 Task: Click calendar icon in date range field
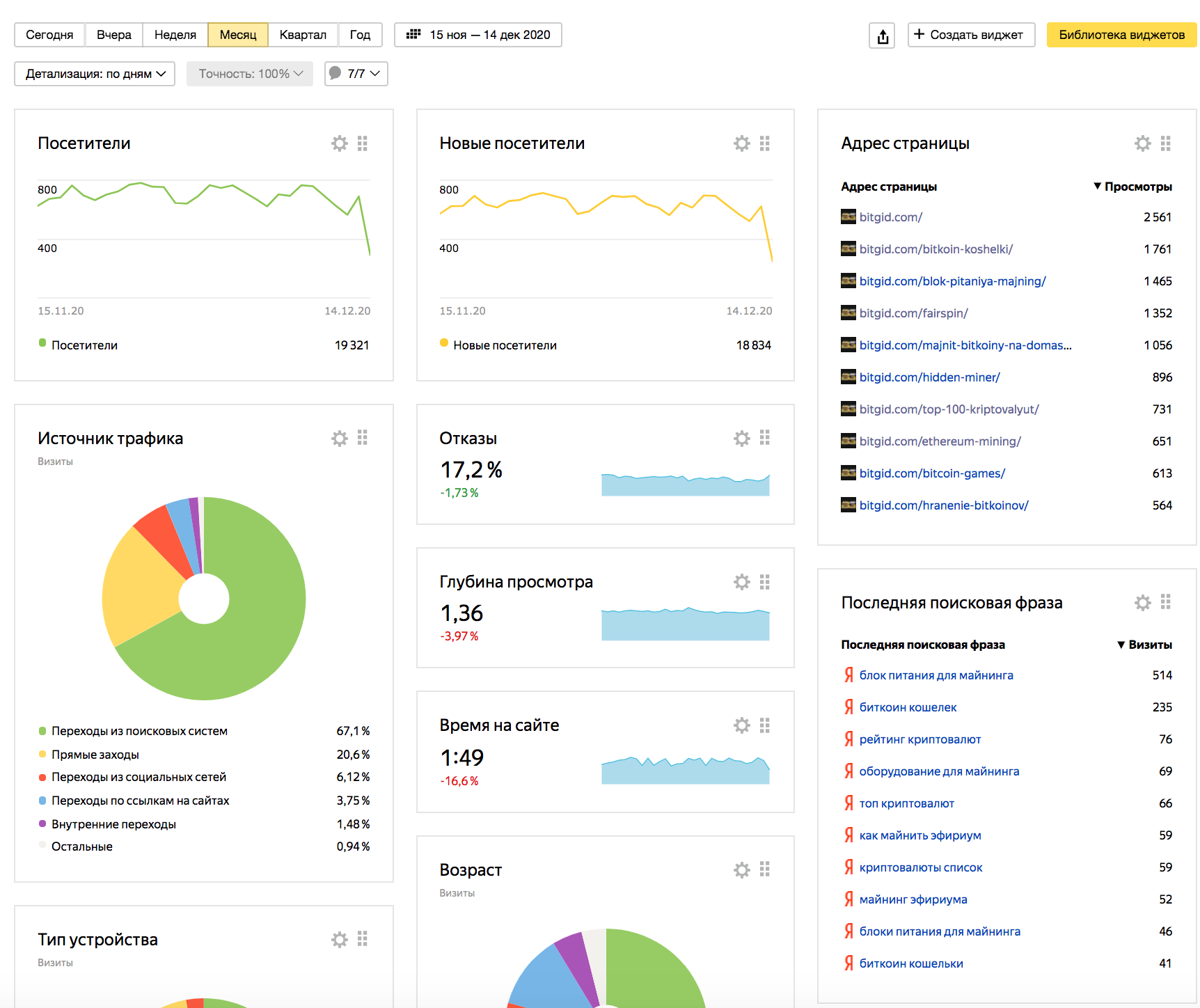tap(413, 34)
